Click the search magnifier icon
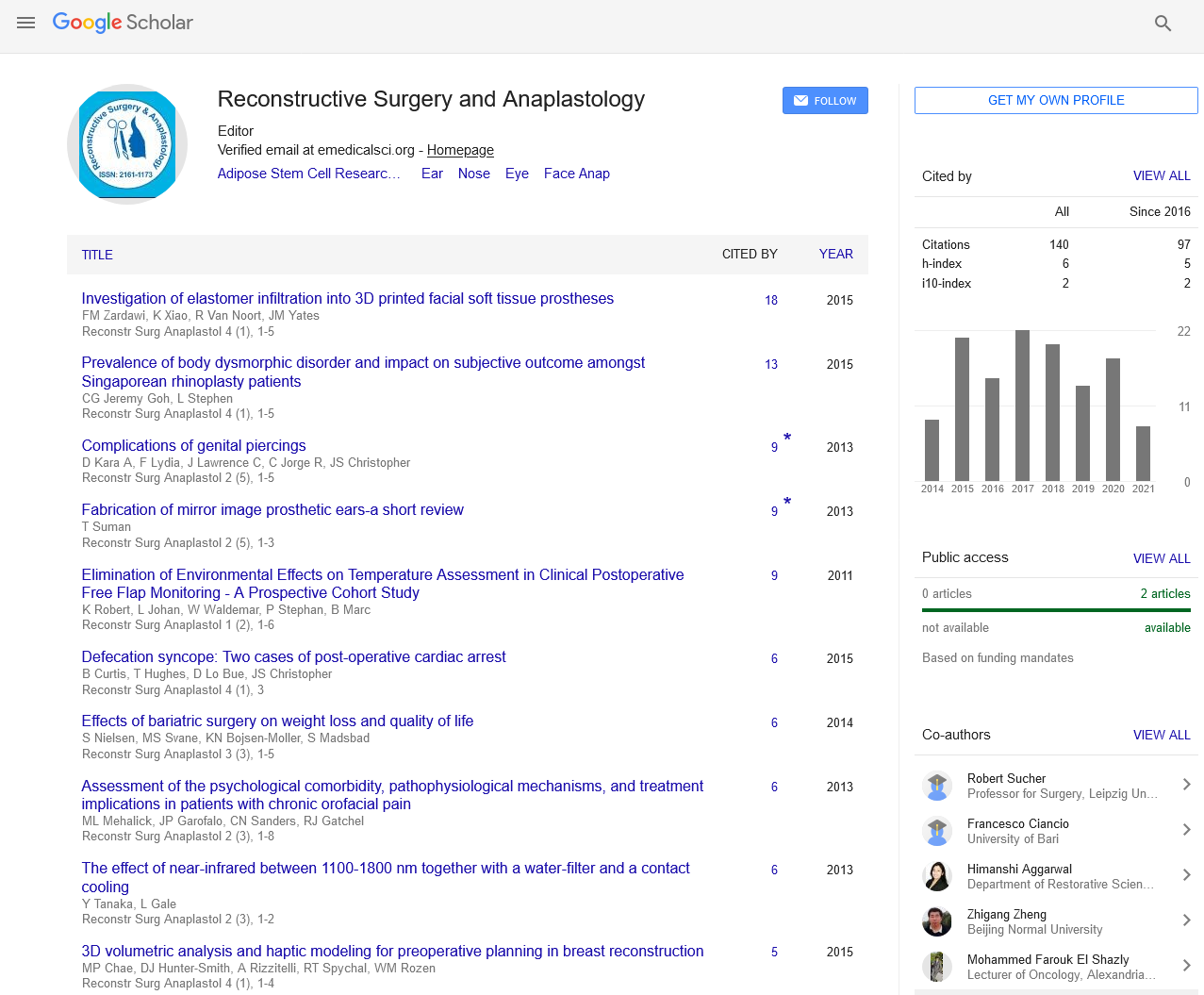This screenshot has width=1204, height=995. point(1163,24)
